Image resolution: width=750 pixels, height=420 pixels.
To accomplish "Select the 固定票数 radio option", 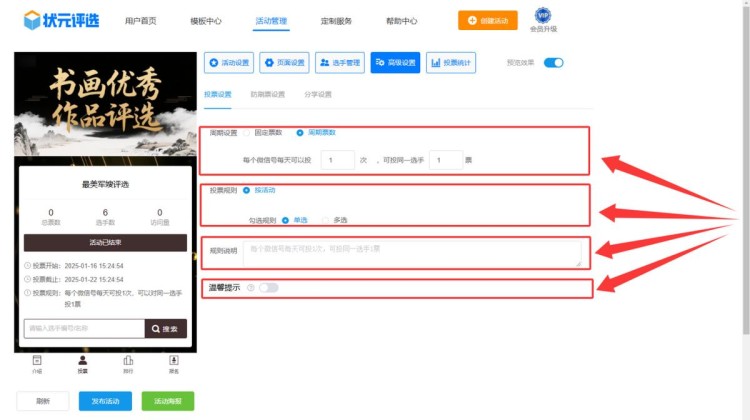I will (248, 132).
